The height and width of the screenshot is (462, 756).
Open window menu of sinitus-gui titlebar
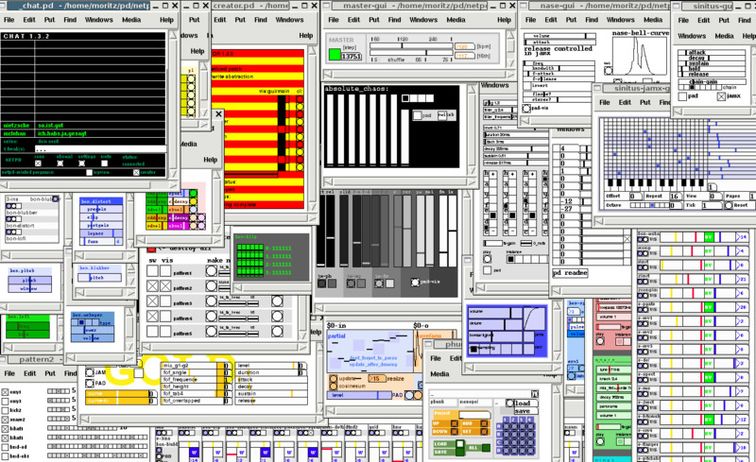click(x=676, y=6)
